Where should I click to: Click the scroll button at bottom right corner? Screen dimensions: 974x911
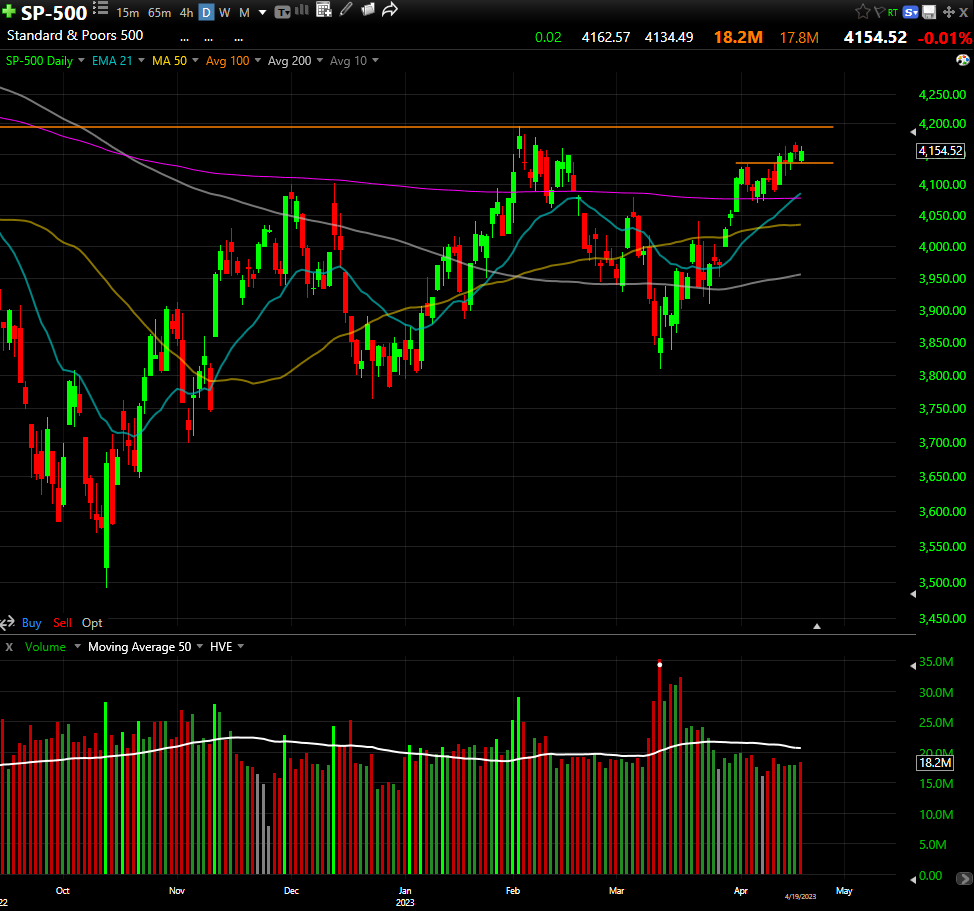click(x=964, y=879)
